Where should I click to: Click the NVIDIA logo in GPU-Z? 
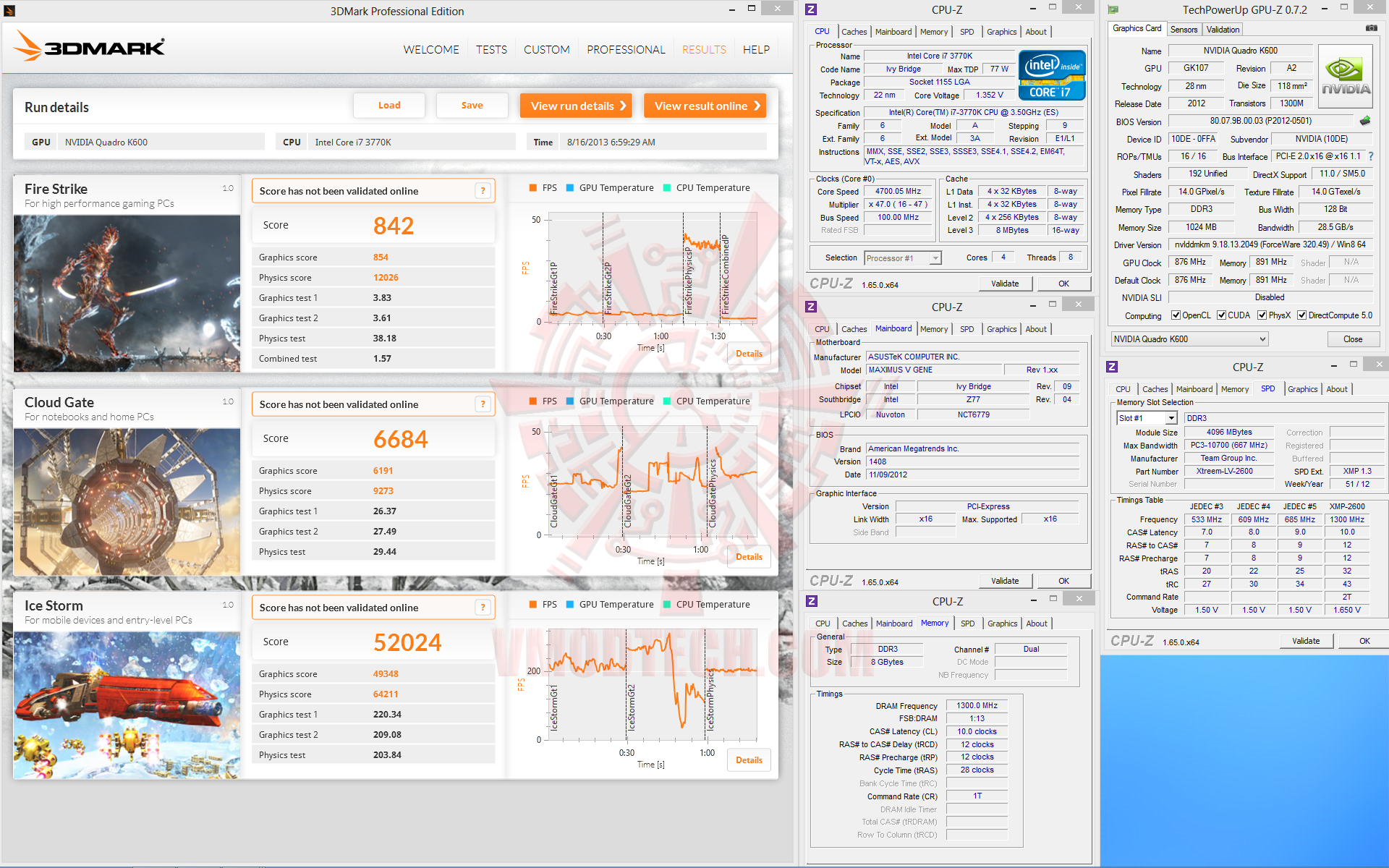pyautogui.click(x=1345, y=77)
